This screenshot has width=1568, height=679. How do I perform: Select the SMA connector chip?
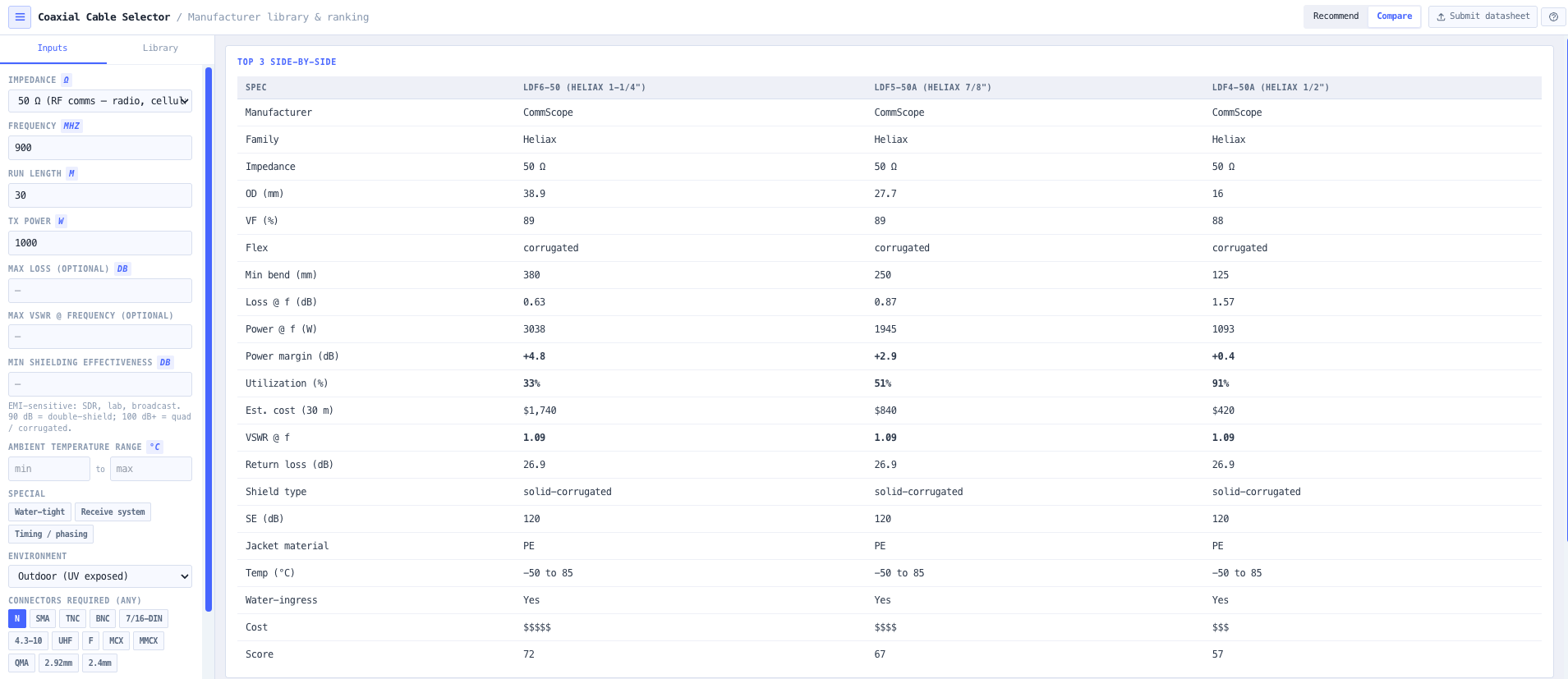pyautogui.click(x=43, y=619)
